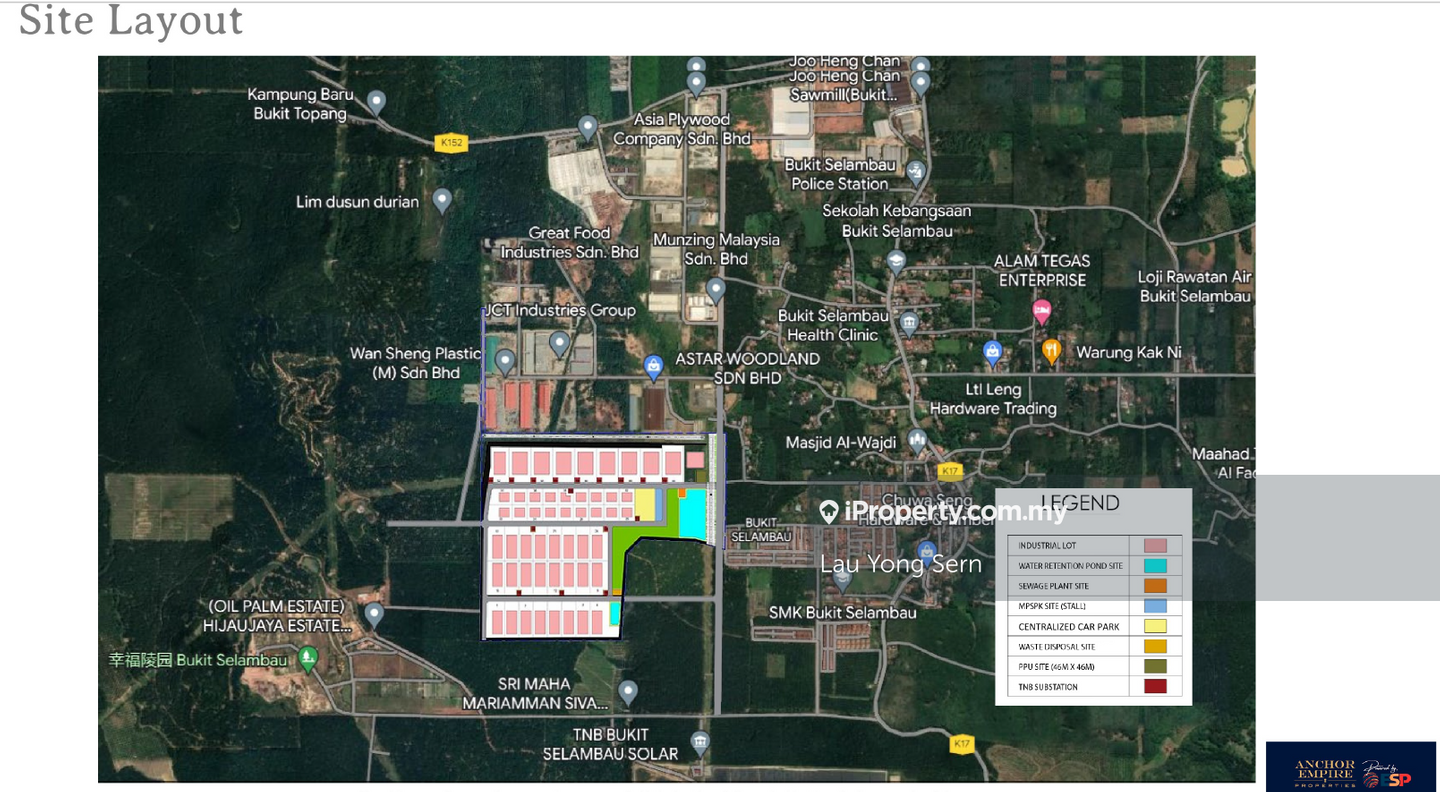Click the orange Warung Kak Ni restaurant pin

point(1051,351)
